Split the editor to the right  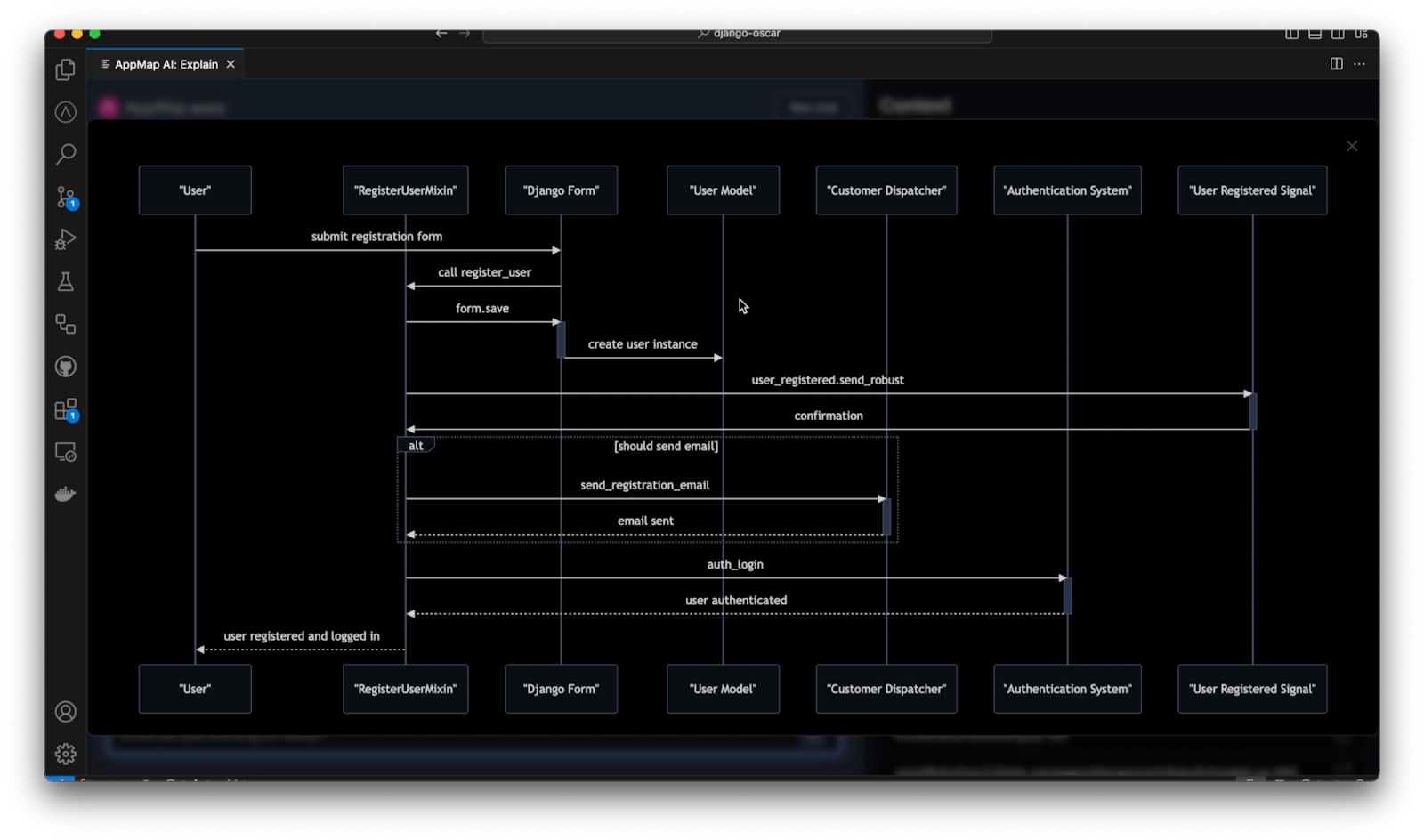1336,64
